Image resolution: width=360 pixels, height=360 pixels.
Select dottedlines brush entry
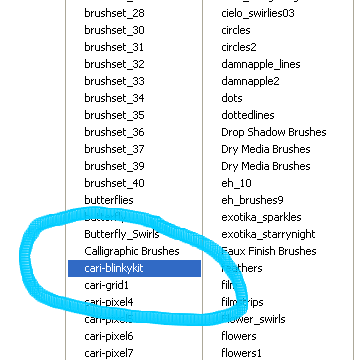click(248, 115)
